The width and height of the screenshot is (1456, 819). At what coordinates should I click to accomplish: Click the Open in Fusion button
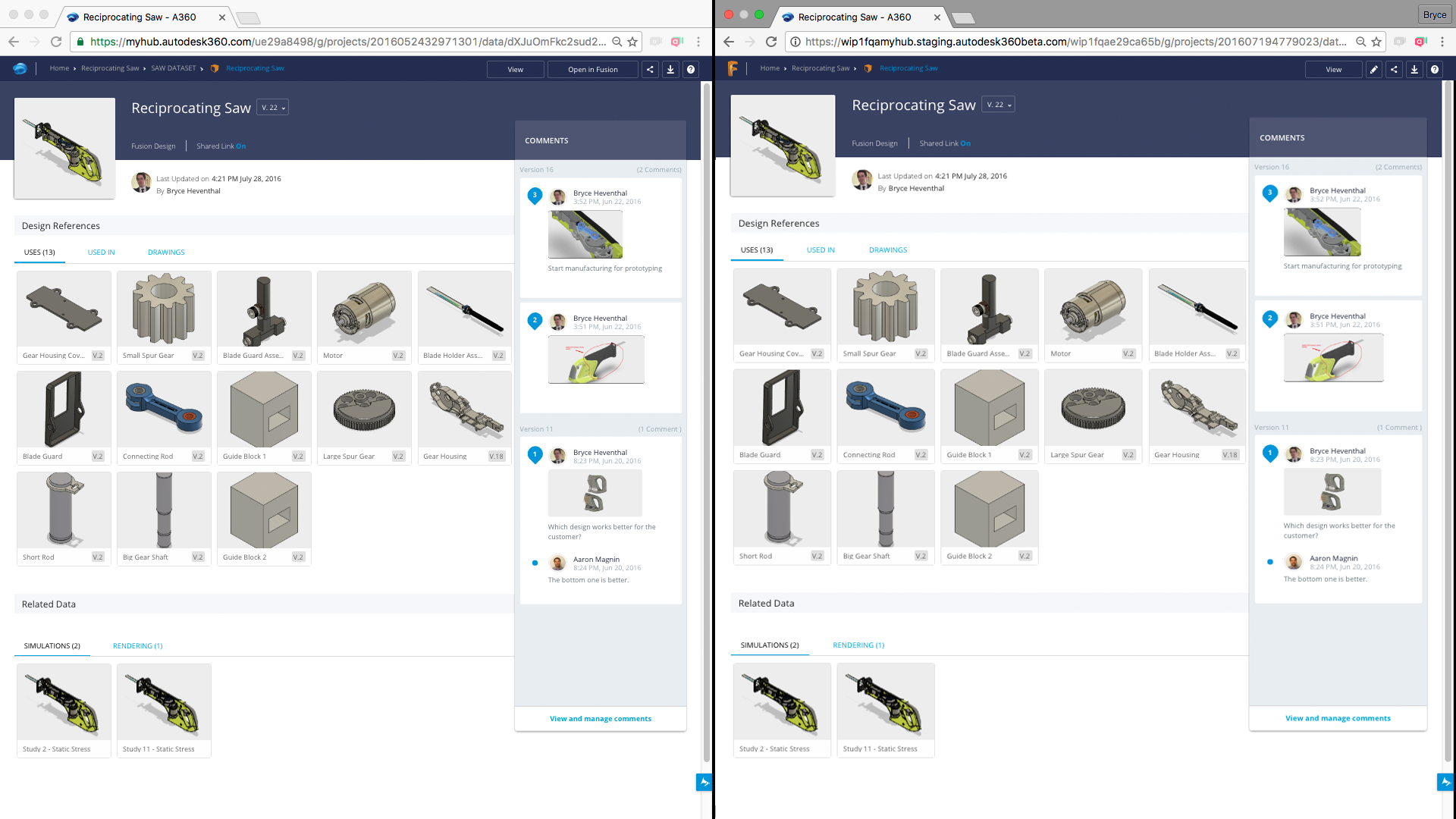pos(592,69)
